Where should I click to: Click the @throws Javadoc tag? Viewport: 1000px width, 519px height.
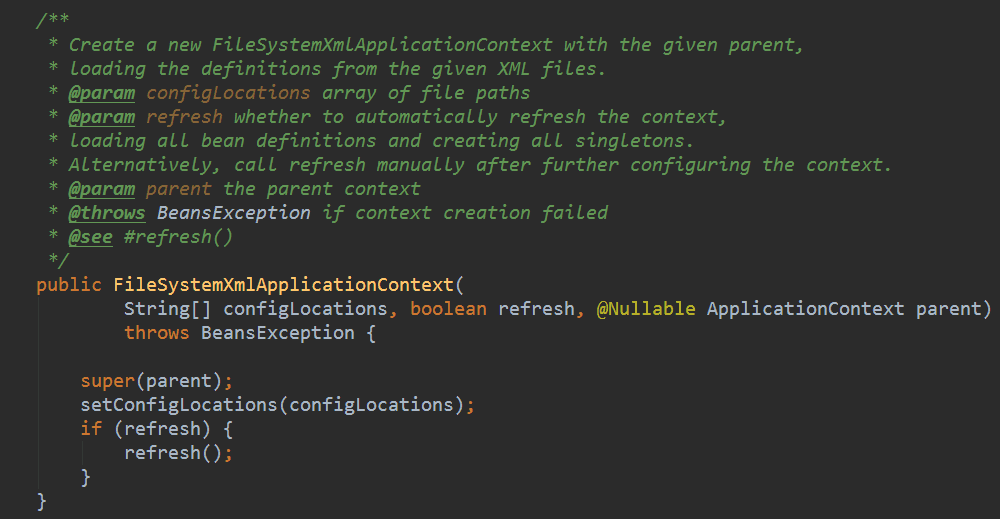(106, 212)
